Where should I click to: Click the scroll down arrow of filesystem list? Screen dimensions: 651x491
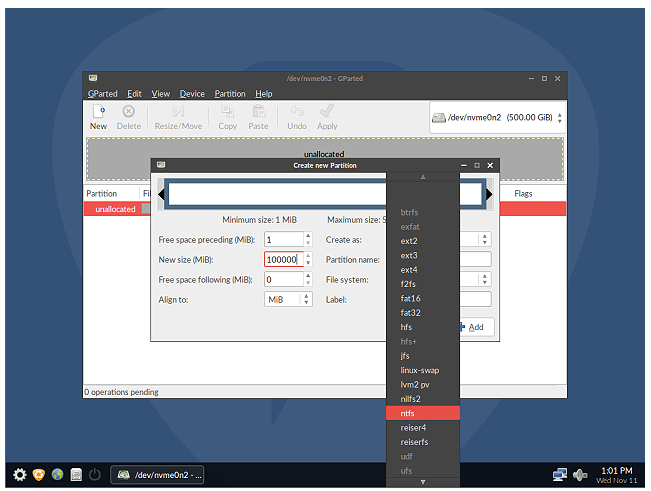(423, 482)
